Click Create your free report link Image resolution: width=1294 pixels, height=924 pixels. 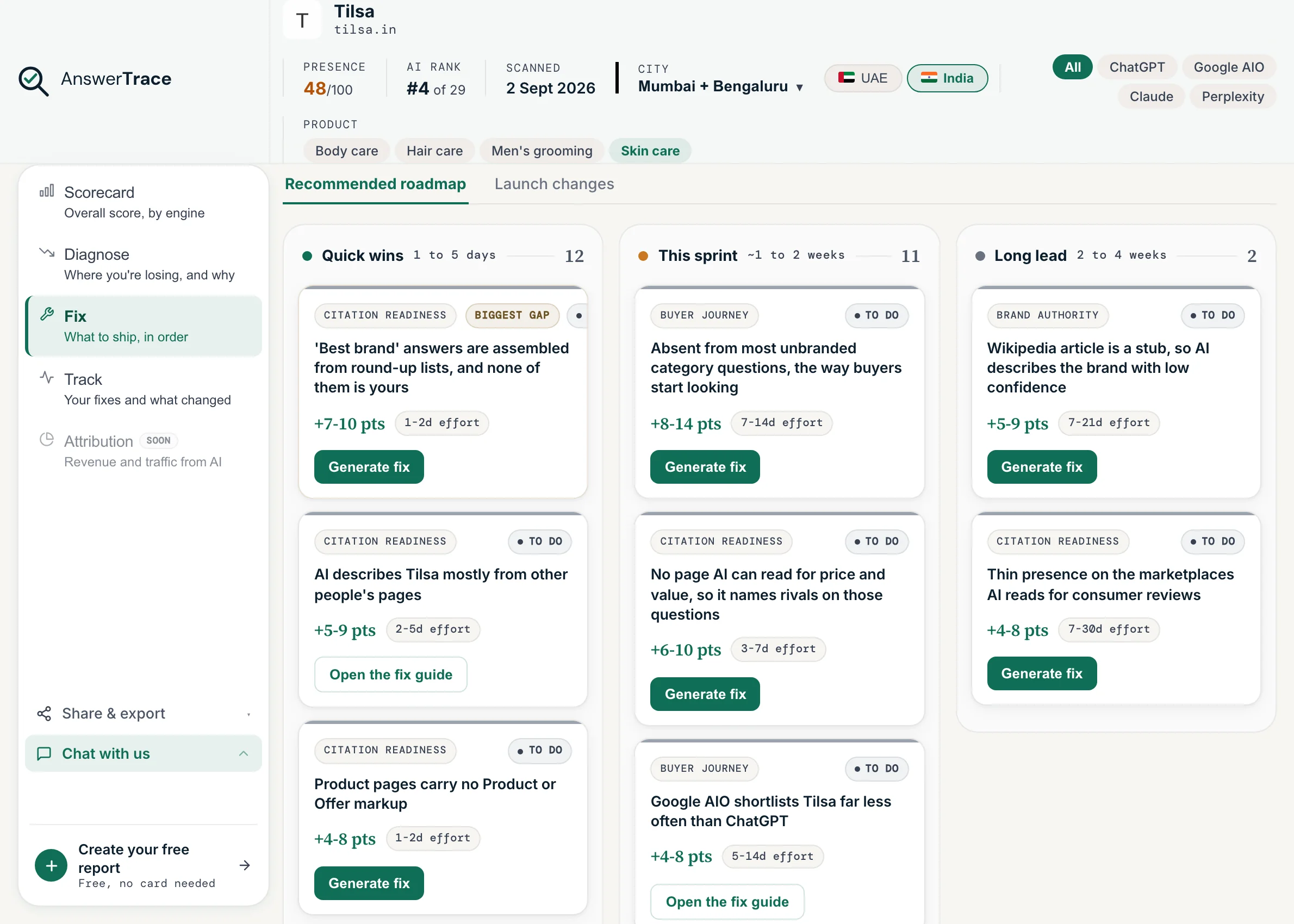(144, 865)
